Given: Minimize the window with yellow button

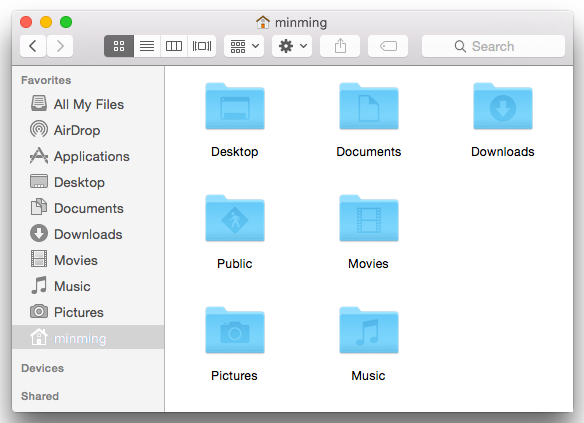Looking at the screenshot, I should pos(46,22).
